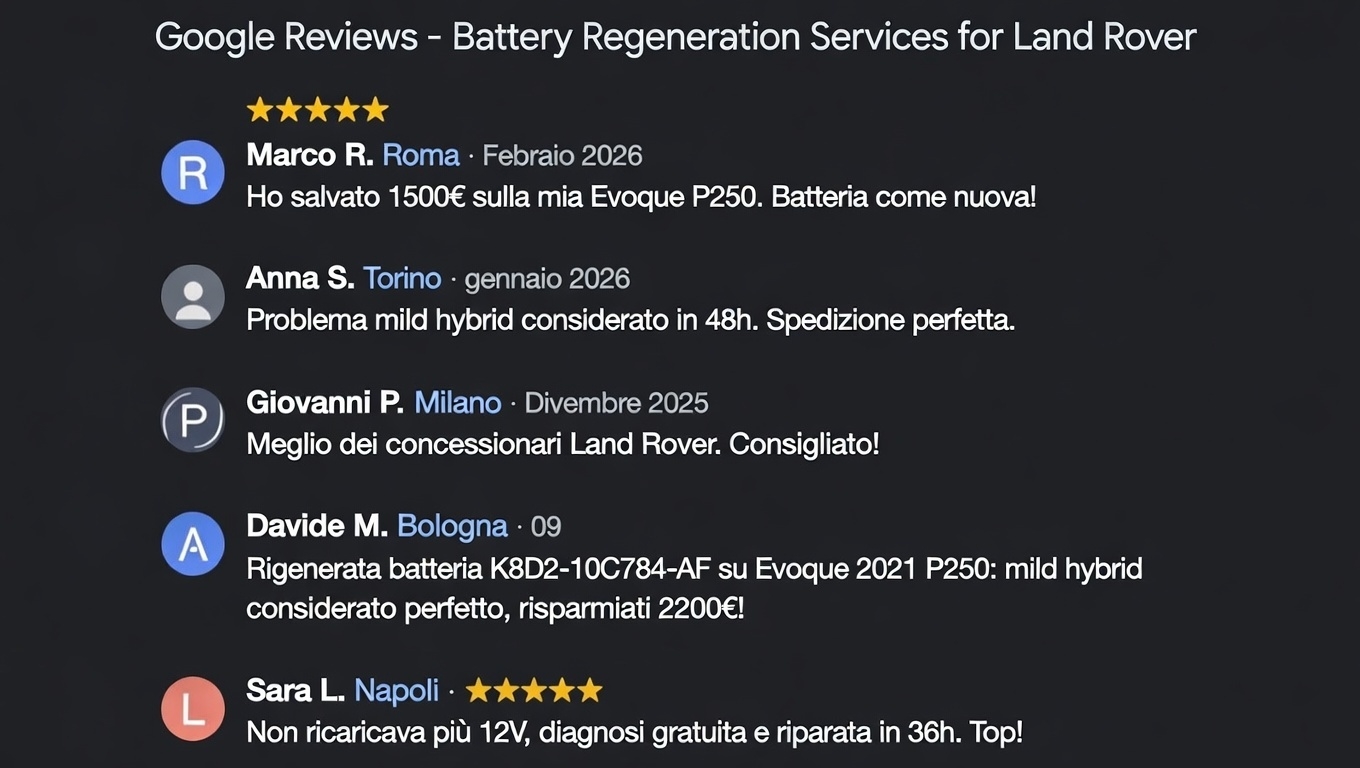Open the Bologna location link
This screenshot has height=768, width=1360.
point(452,526)
